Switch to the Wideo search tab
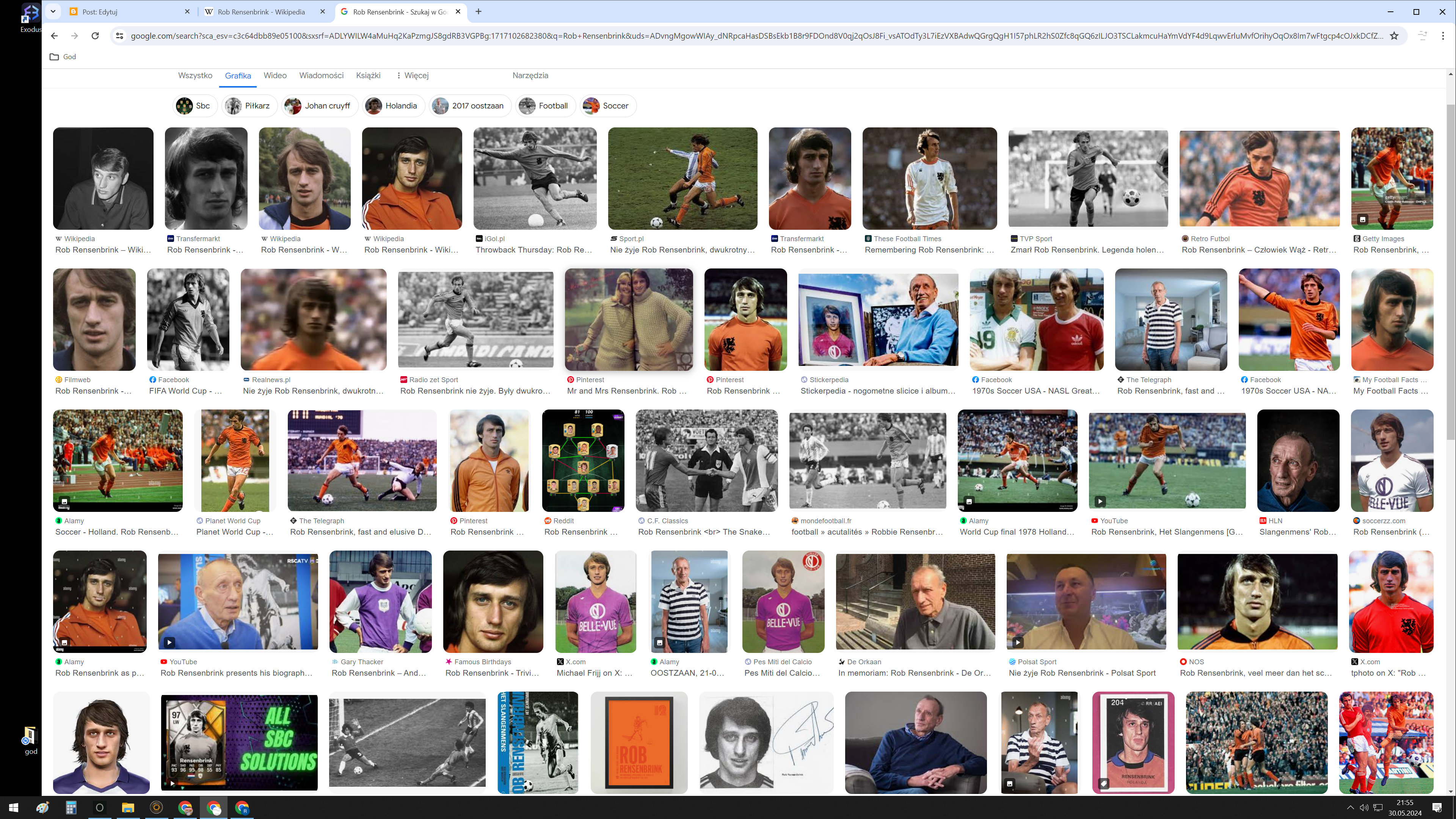The width and height of the screenshot is (1456, 819). tap(275, 75)
